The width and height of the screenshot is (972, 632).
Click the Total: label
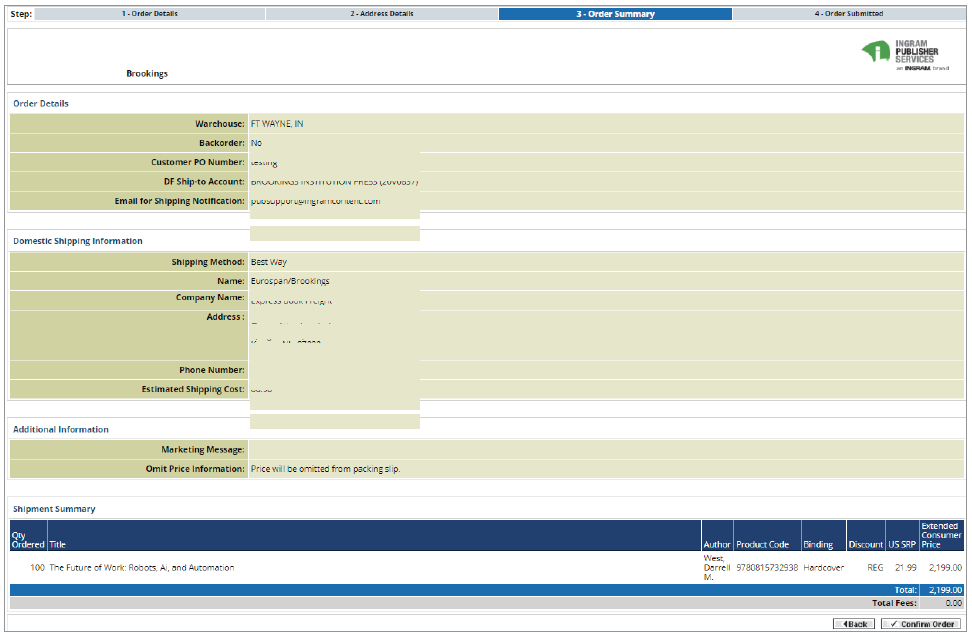tap(906, 590)
